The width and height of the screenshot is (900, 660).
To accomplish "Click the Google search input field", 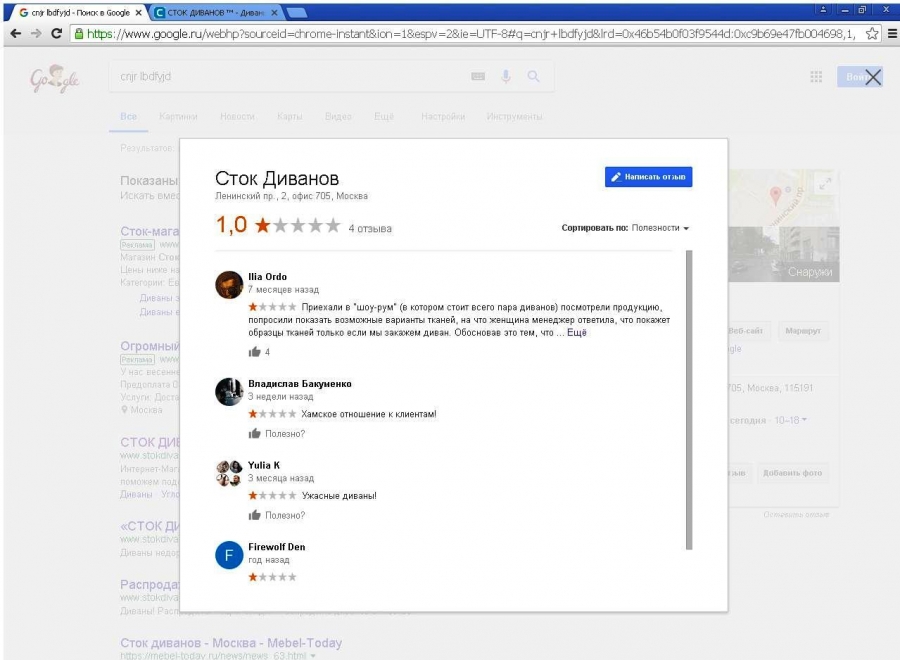I will pyautogui.click(x=287, y=76).
